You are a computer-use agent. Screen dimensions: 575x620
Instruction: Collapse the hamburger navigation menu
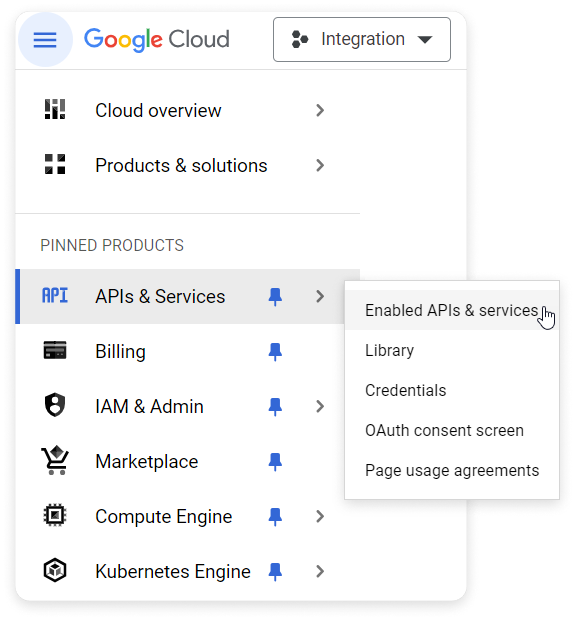[45, 40]
